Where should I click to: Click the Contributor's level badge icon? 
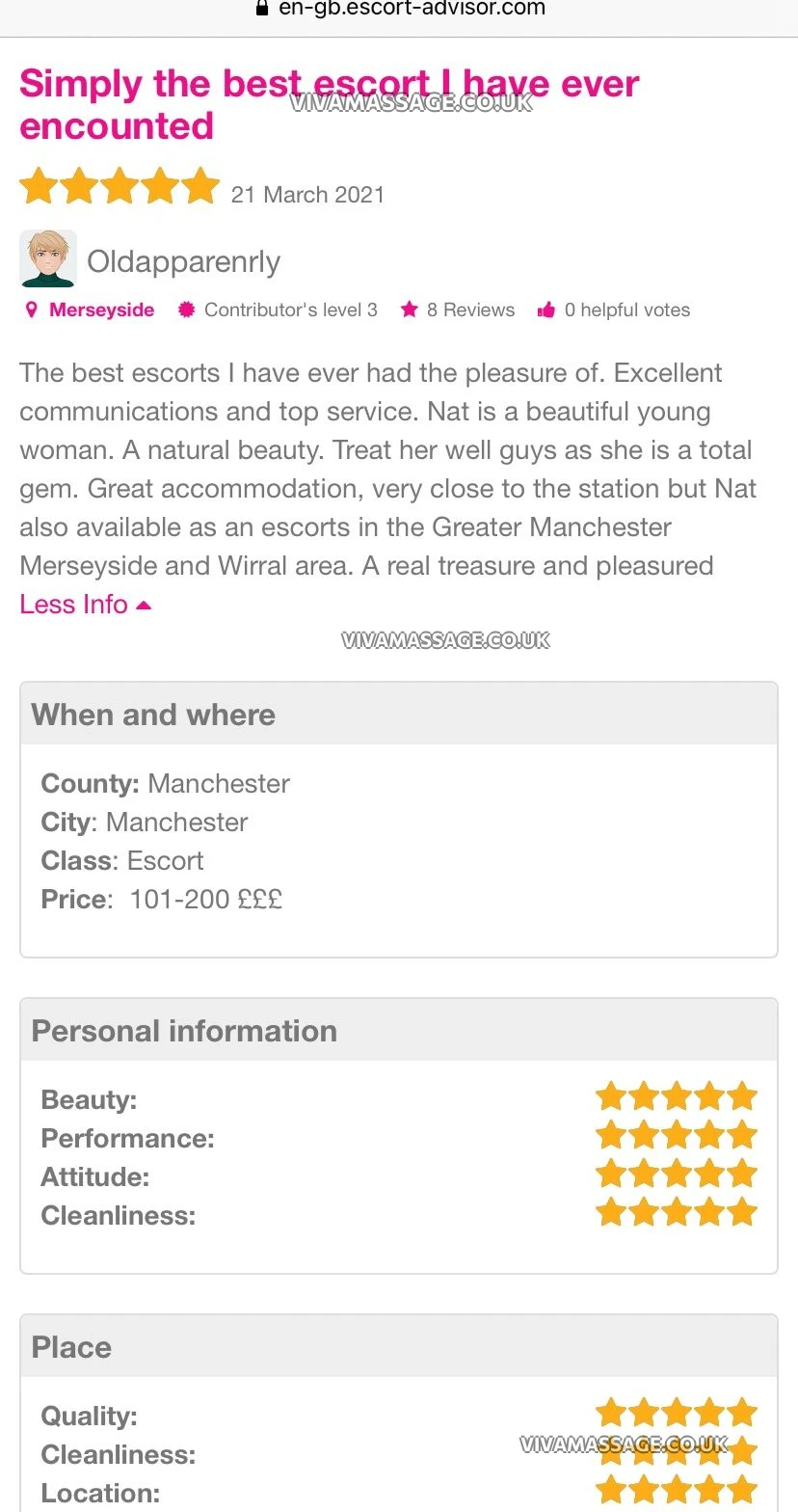coord(187,310)
